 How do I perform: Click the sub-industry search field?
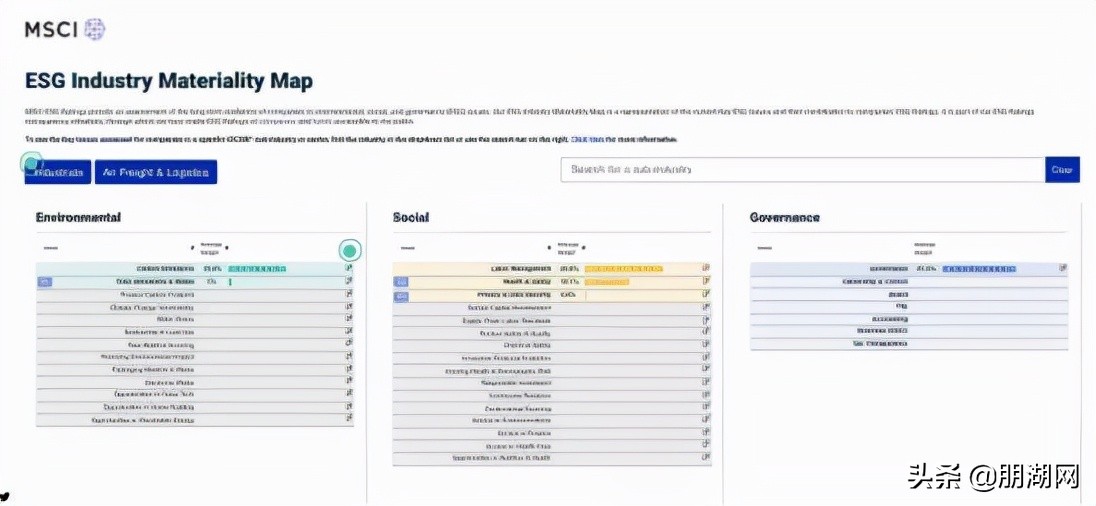point(802,170)
